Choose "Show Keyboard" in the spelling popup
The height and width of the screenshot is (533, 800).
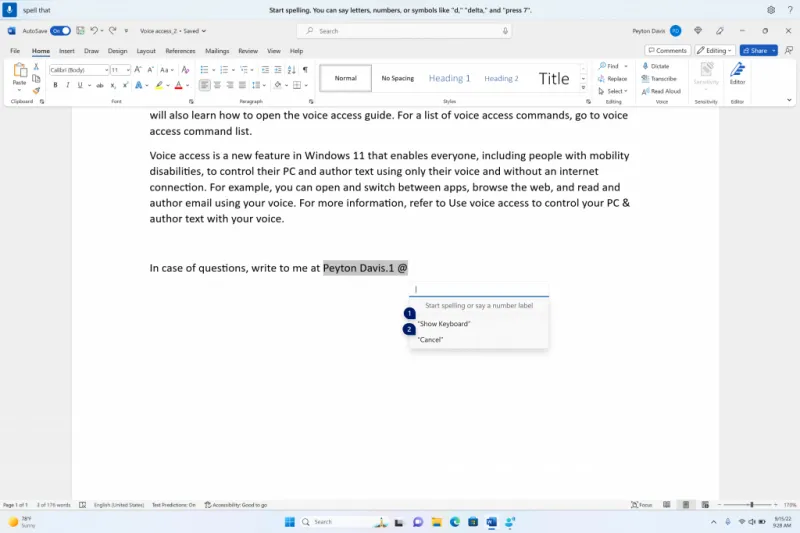coord(445,324)
